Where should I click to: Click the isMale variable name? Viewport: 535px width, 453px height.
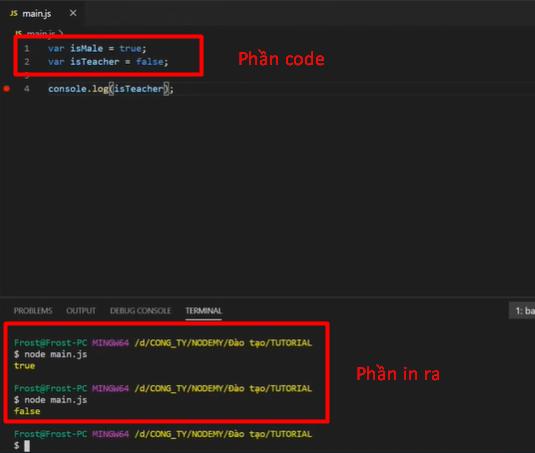point(86,48)
